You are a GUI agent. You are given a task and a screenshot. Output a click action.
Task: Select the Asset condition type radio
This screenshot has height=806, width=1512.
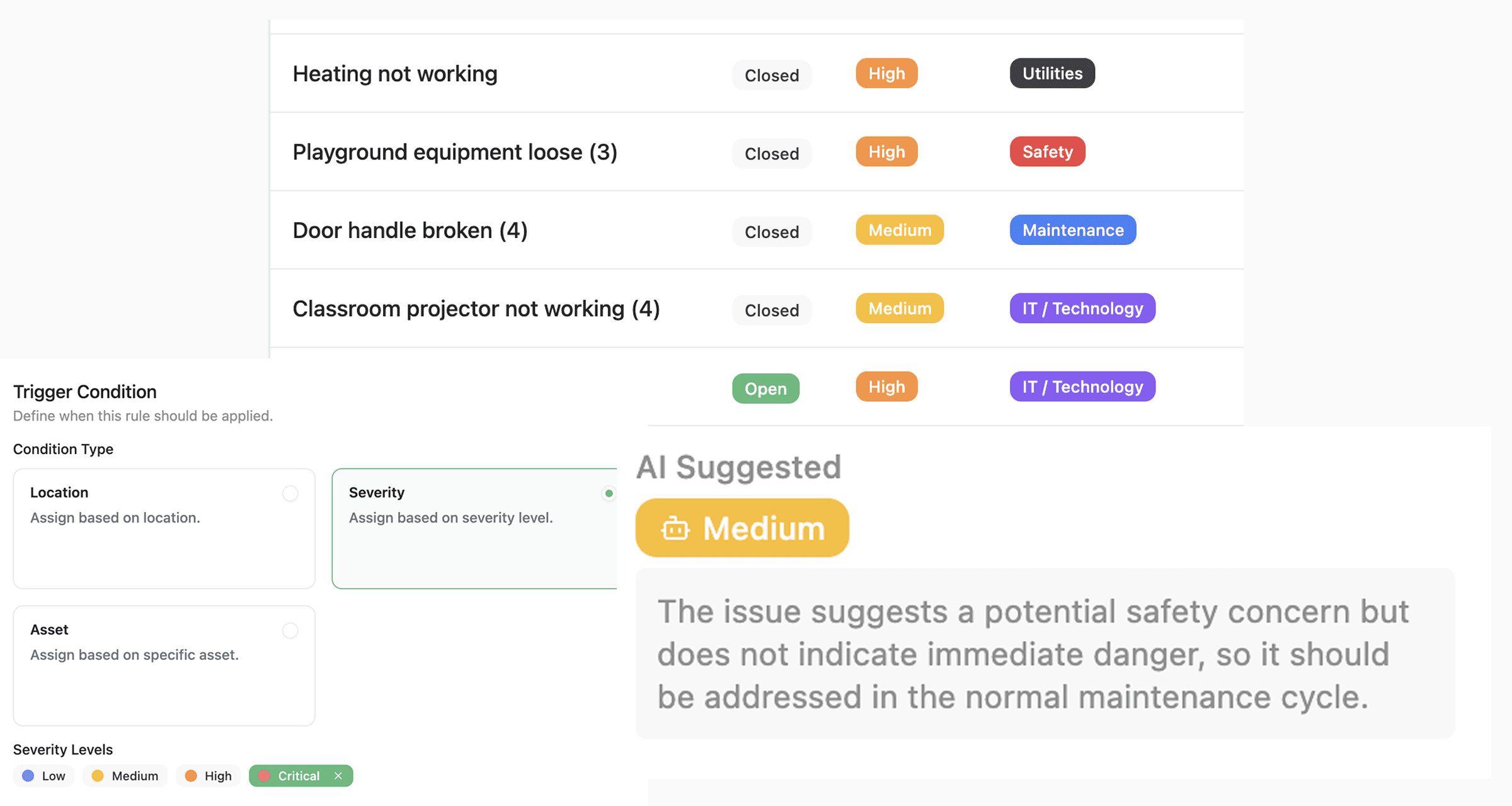pyautogui.click(x=290, y=630)
